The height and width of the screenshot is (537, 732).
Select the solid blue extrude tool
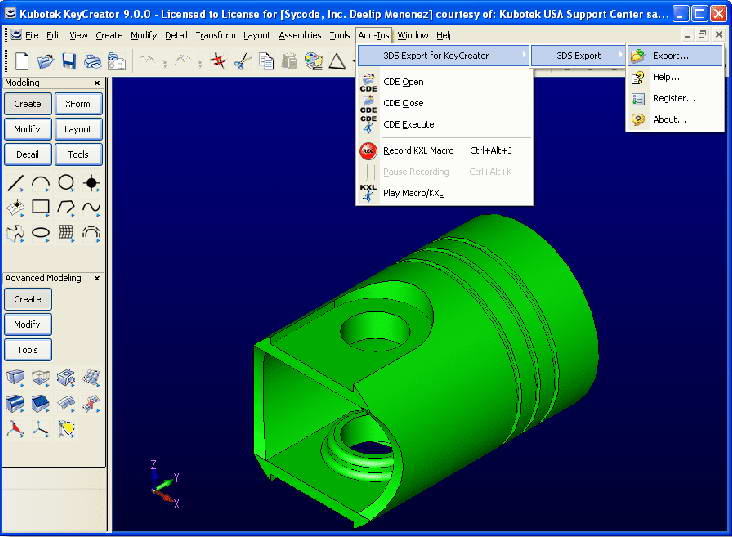coord(41,403)
